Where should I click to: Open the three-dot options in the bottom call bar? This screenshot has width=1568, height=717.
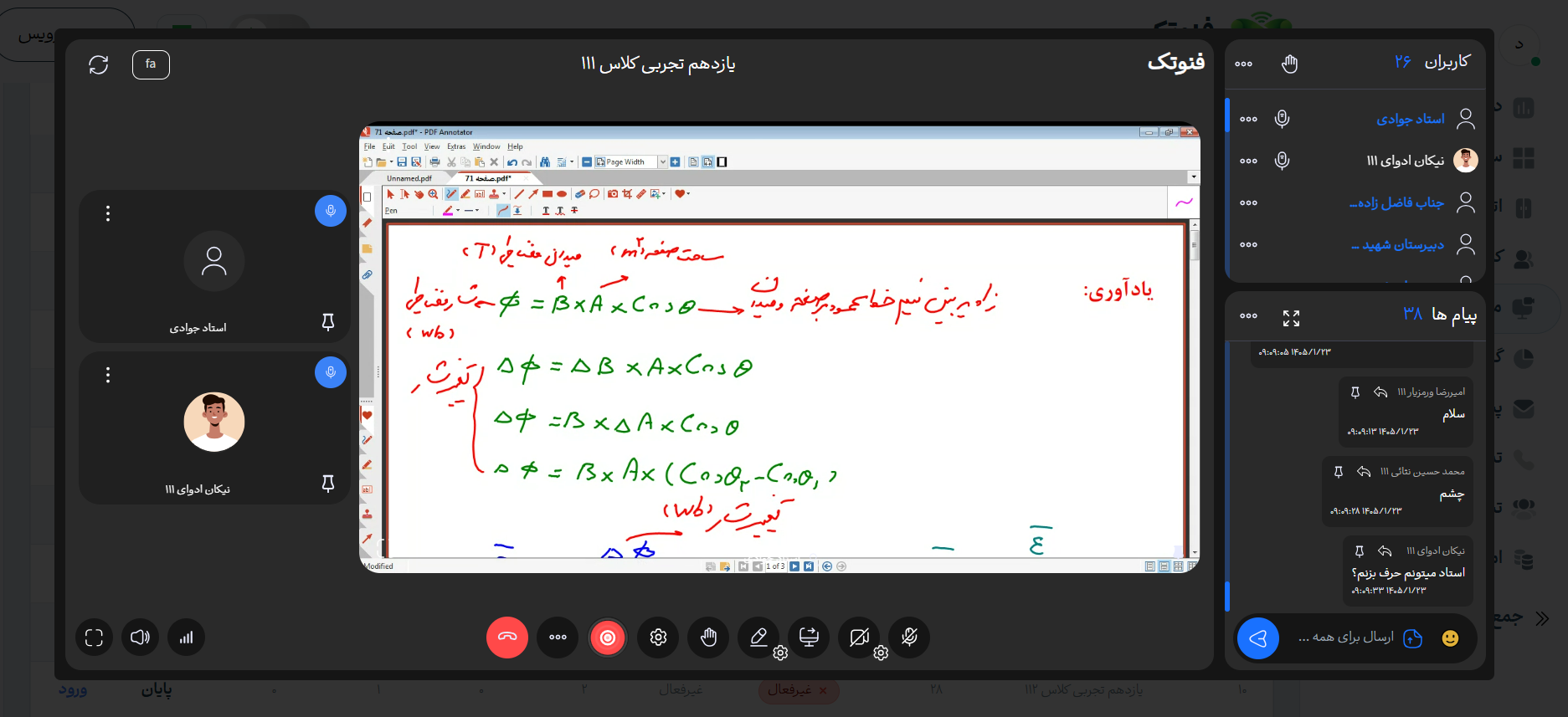558,638
